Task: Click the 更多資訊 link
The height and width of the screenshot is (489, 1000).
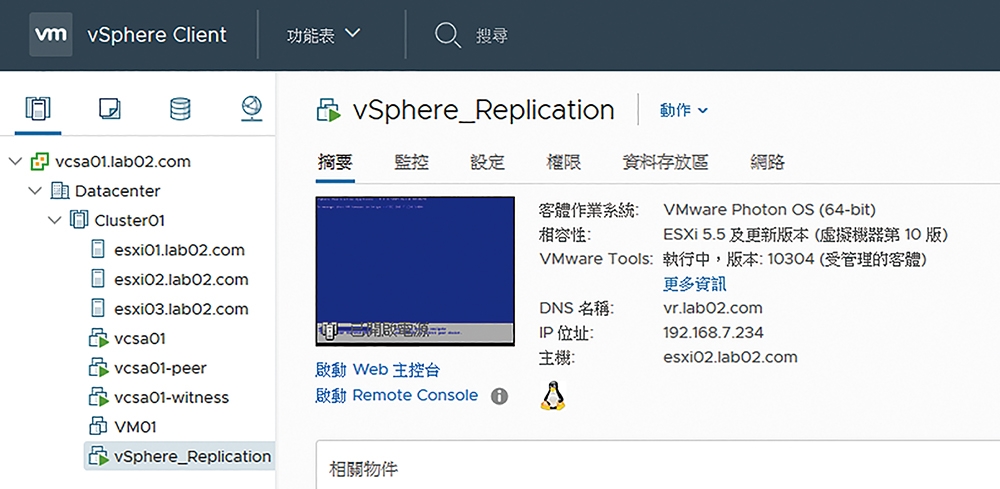Action: [x=695, y=284]
